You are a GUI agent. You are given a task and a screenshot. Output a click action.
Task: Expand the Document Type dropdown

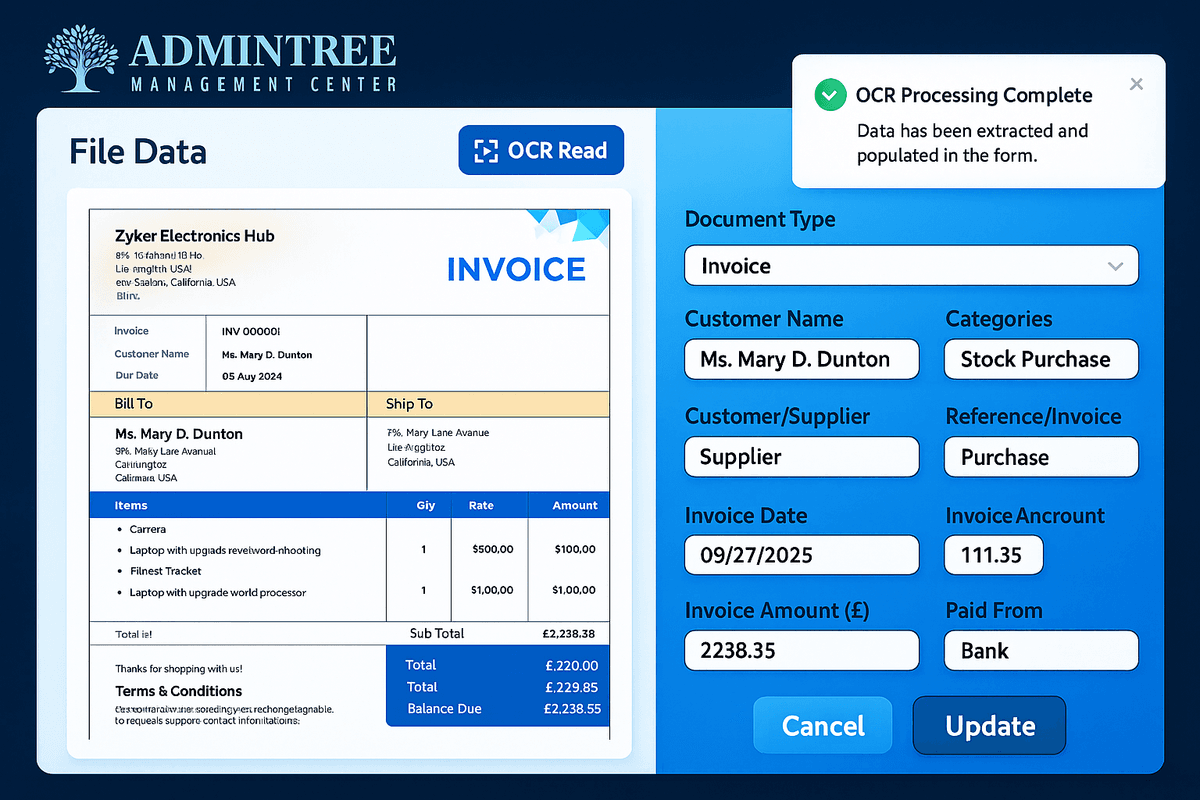click(x=911, y=266)
